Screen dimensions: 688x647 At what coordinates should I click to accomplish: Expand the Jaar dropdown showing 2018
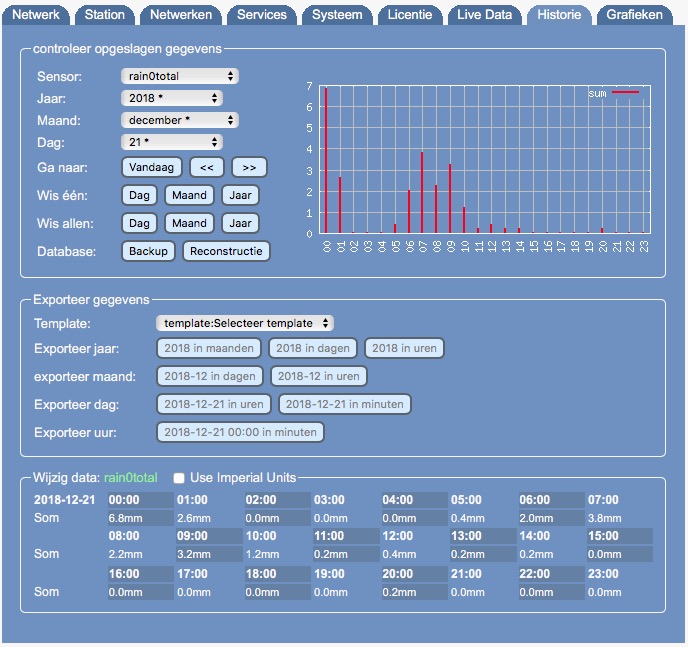point(172,98)
